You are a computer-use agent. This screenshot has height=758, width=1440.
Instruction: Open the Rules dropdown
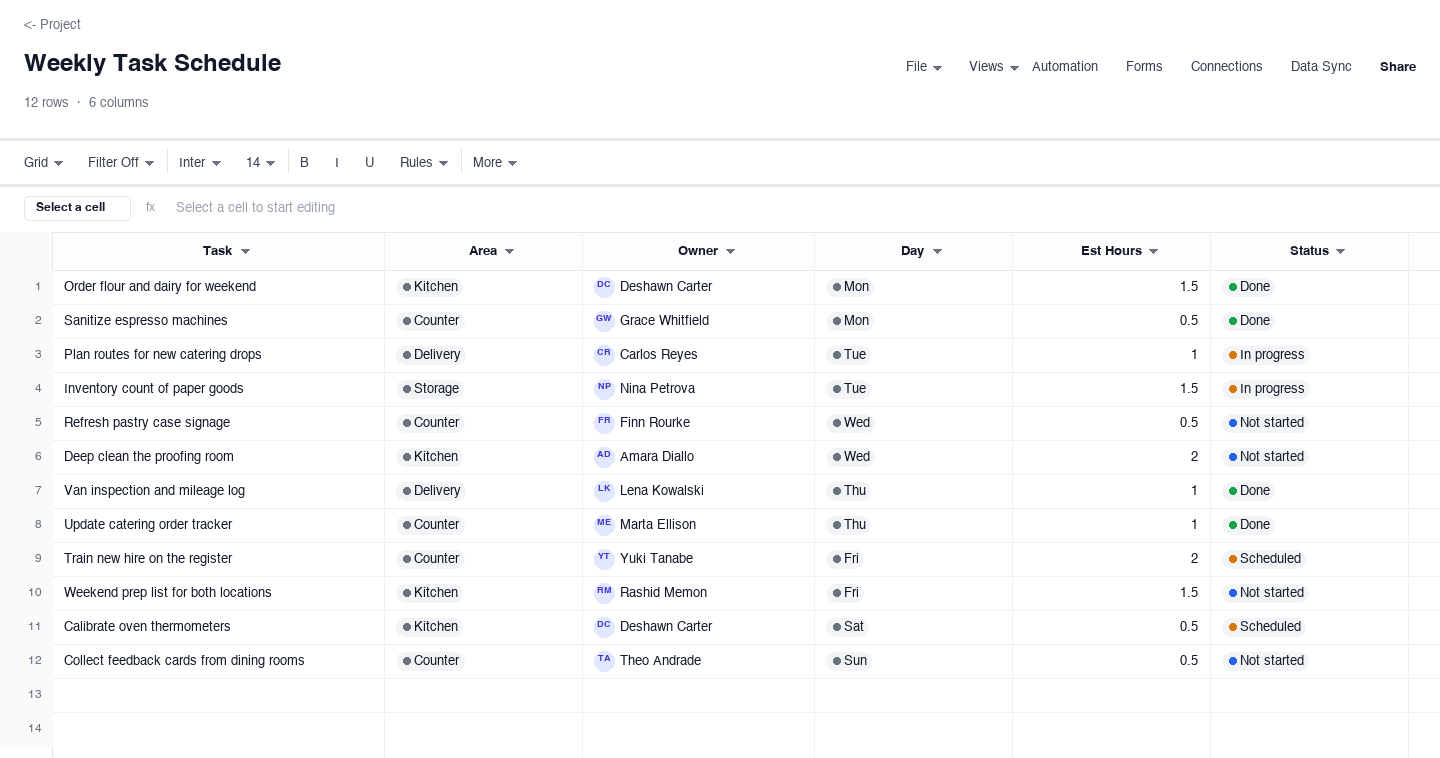424,162
